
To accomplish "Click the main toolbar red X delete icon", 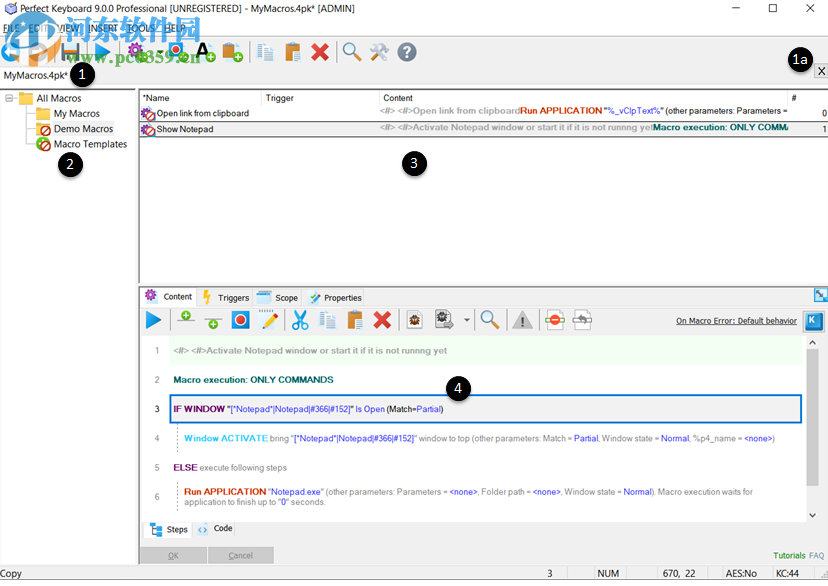I will 320,52.
